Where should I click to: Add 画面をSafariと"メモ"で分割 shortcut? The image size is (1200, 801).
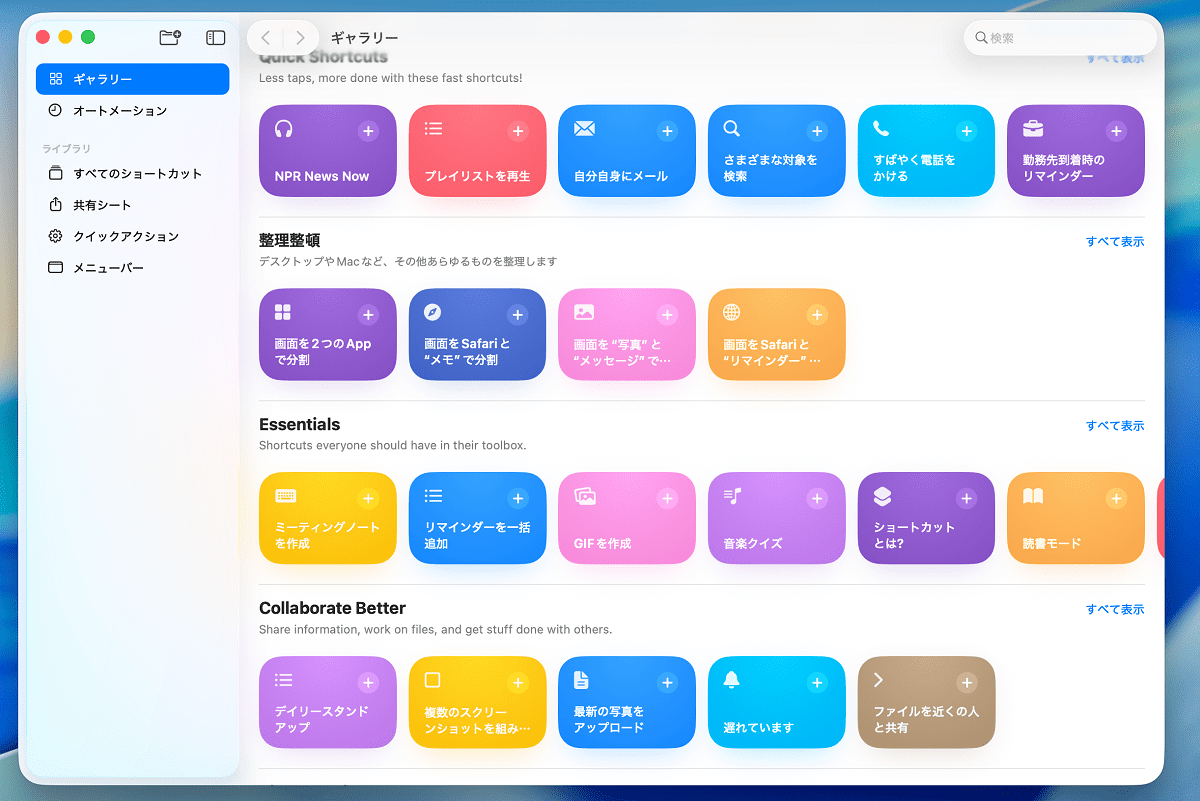(518, 315)
